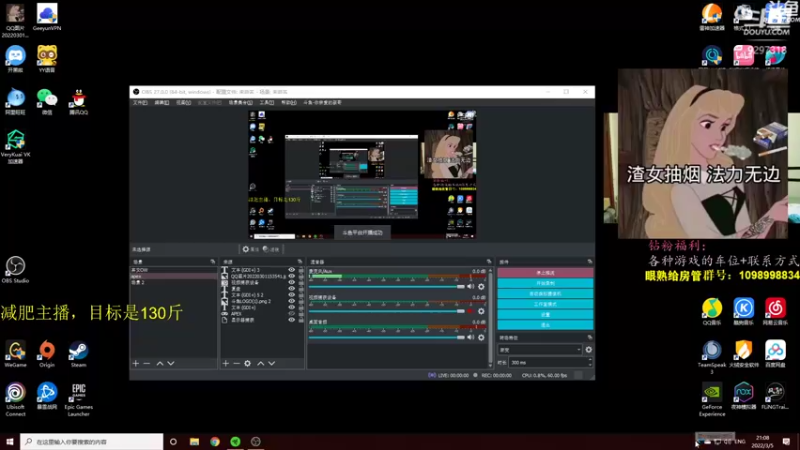Toggle visibility of 视频捕获设备 source

[x=291, y=282]
